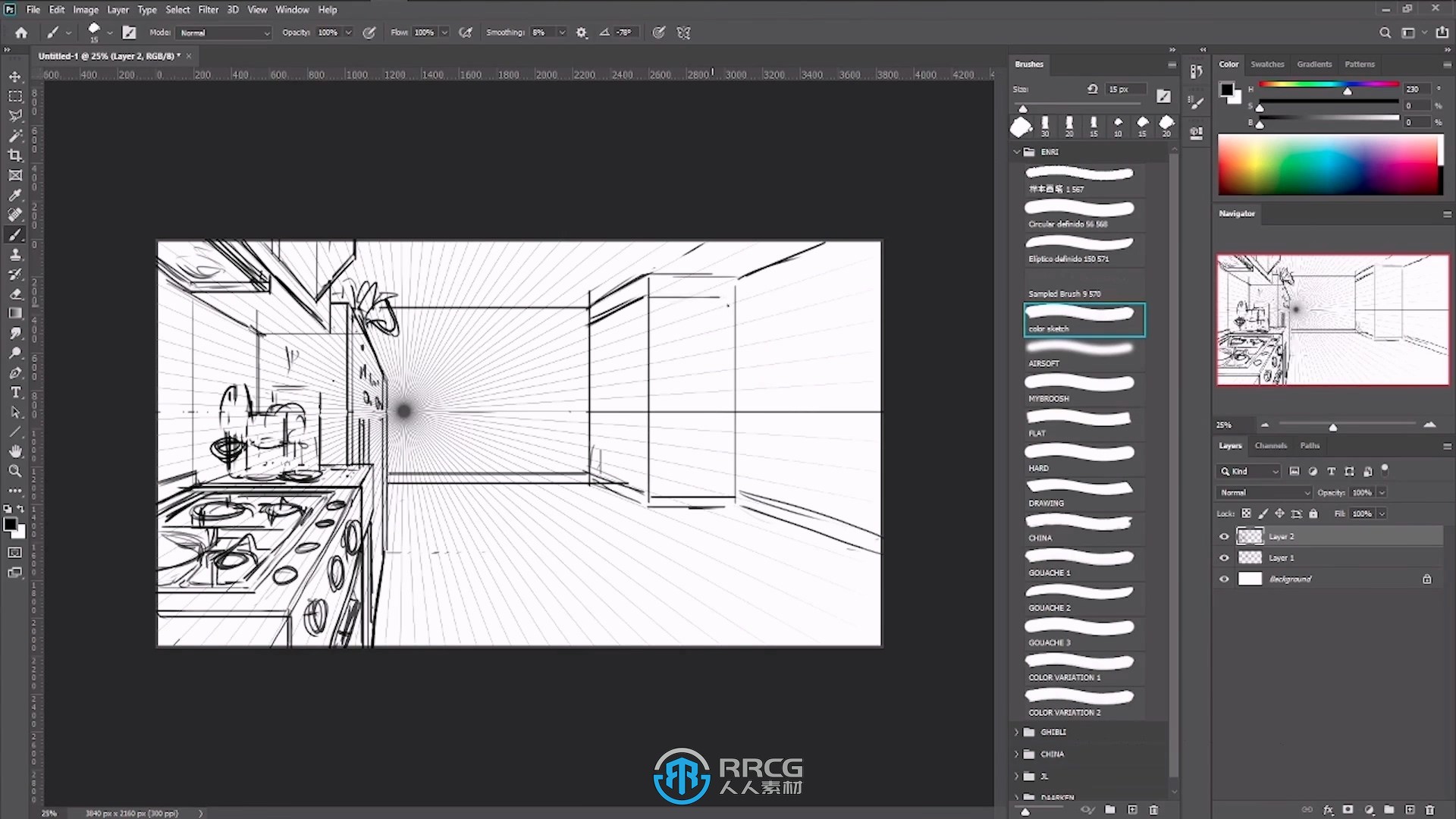Click the foreground color swatch in Color panel

1226,89
